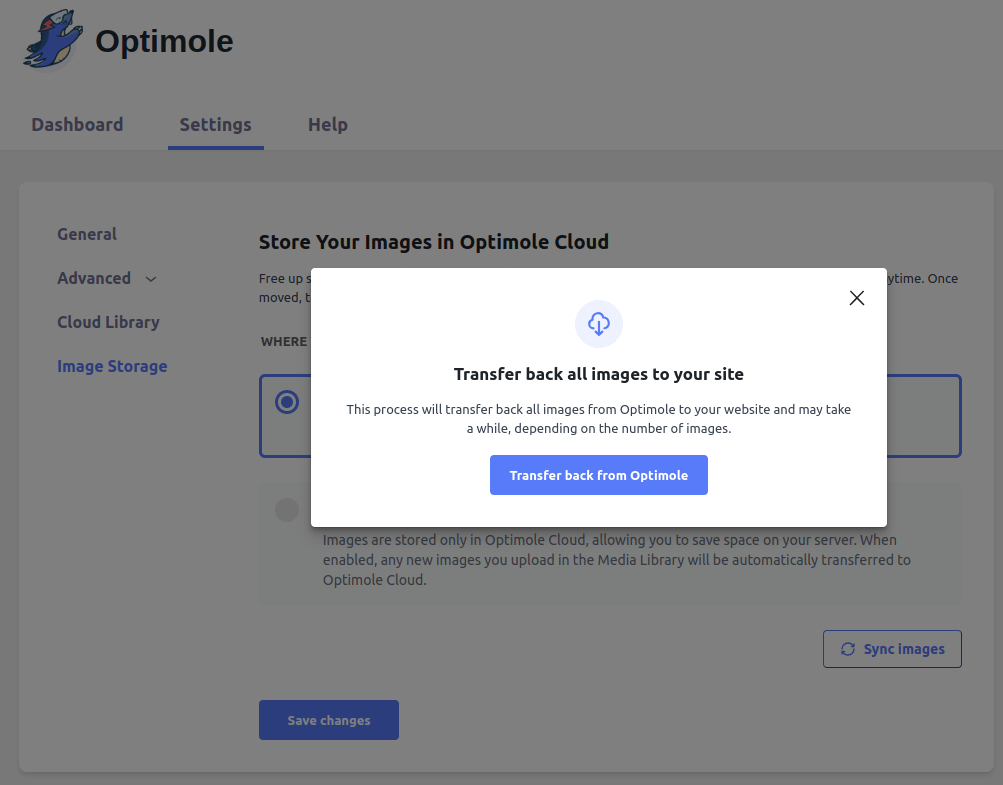Click the Advanced sidebar label

click(x=94, y=278)
